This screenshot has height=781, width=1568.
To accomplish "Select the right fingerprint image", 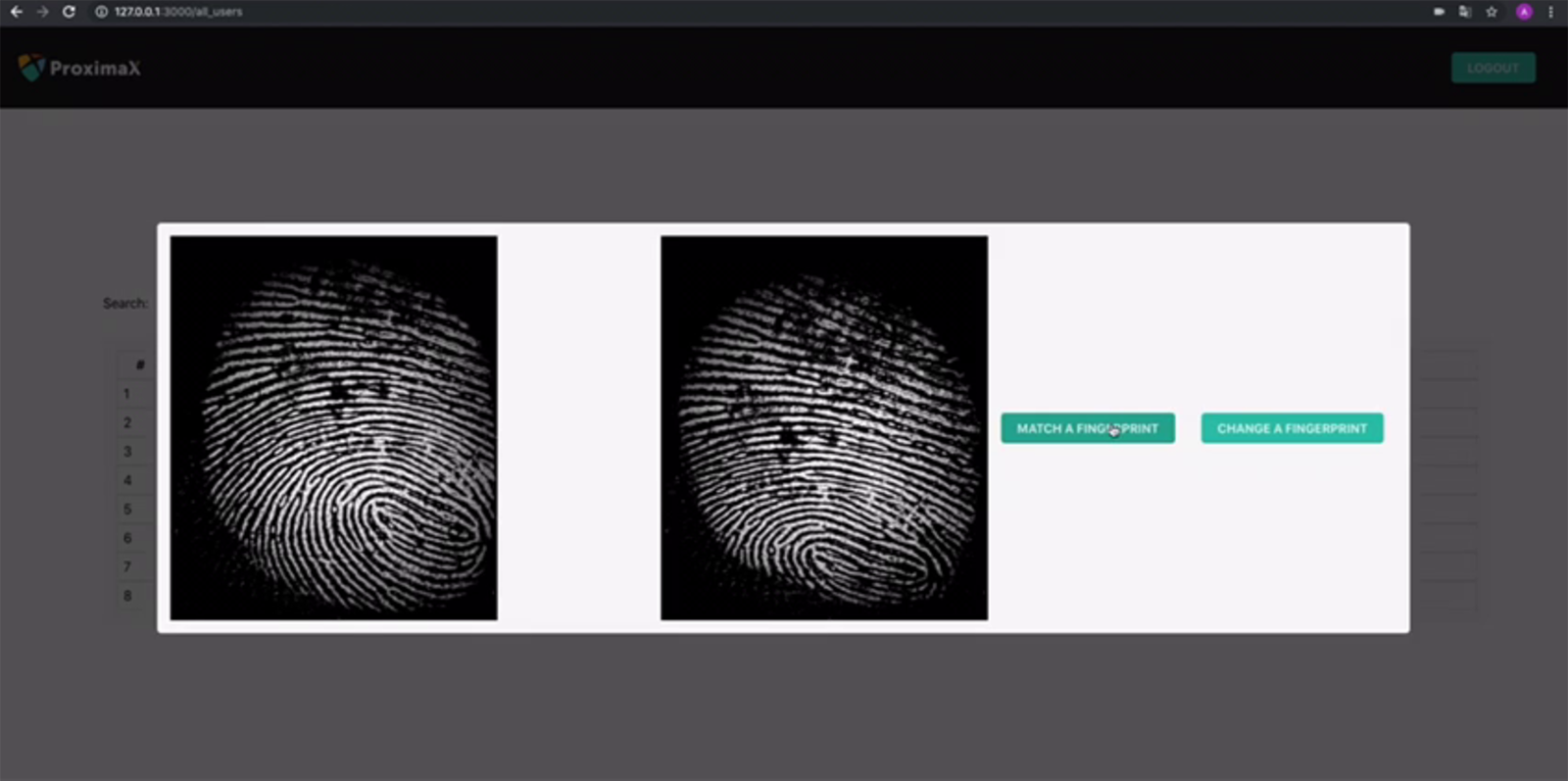I will 823,427.
